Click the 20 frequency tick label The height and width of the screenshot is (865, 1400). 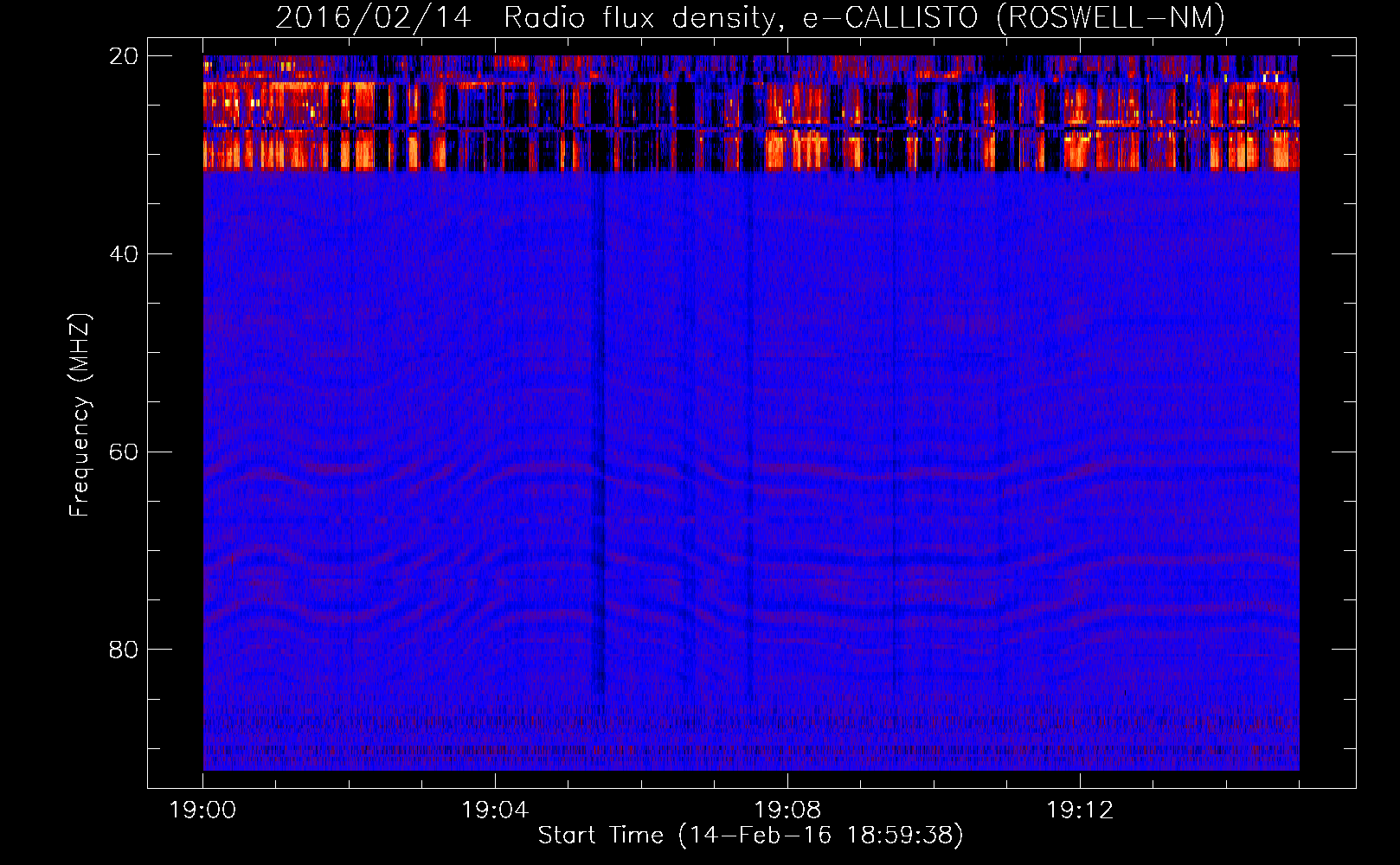[x=124, y=56]
